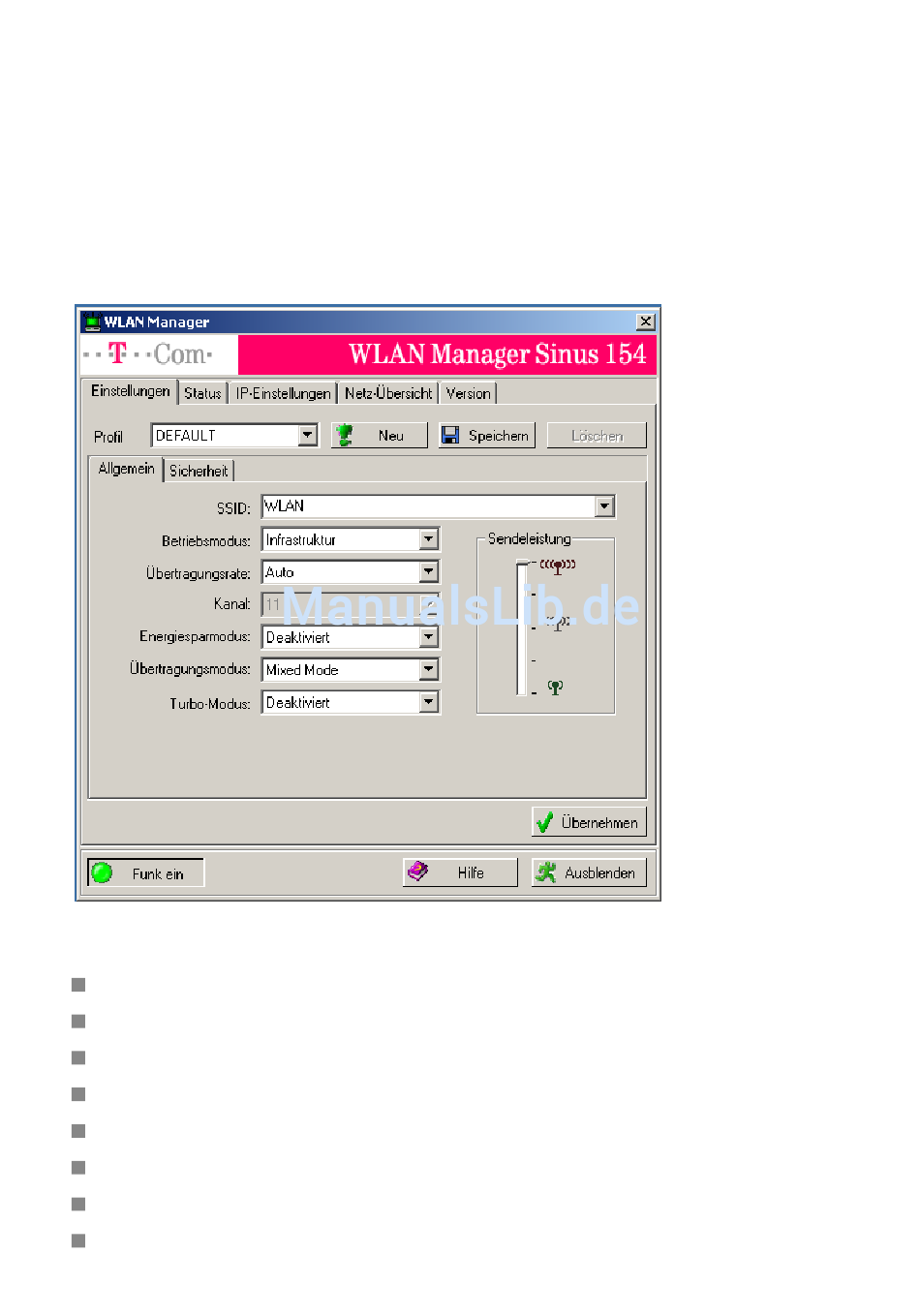Open the Energiesparmodus dropdown
Screen dimensions: 920x1316
[x=429, y=637]
